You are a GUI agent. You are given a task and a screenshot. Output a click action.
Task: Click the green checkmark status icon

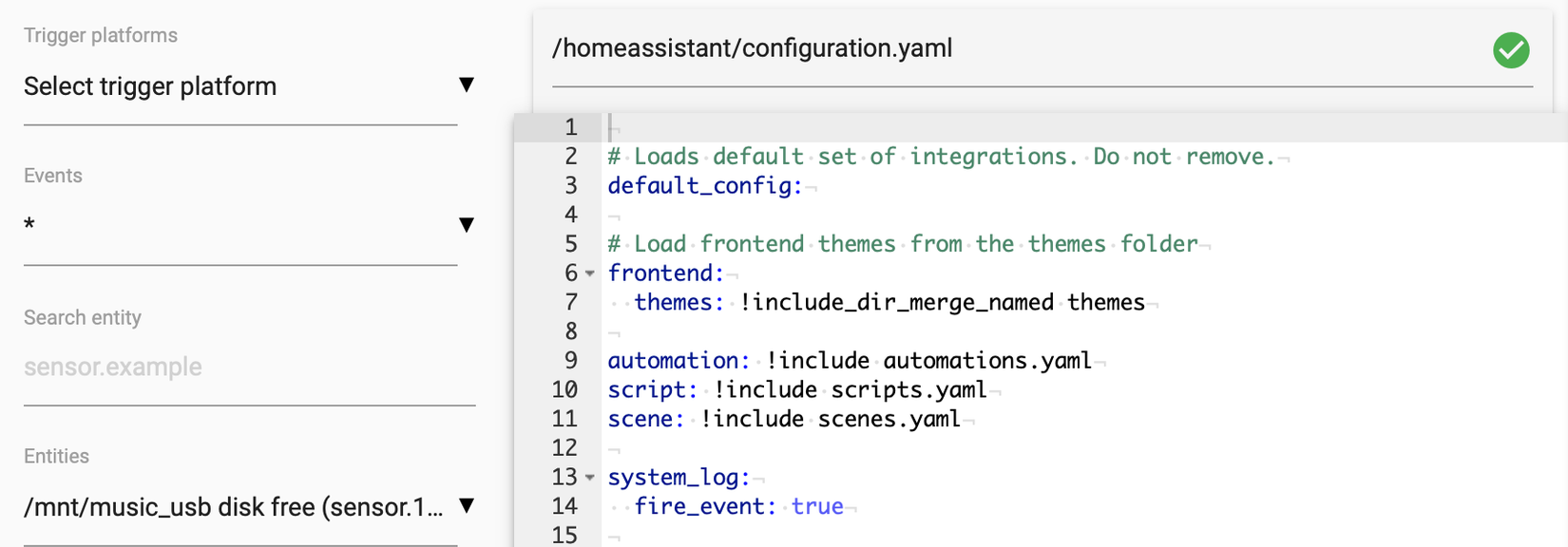[x=1511, y=49]
